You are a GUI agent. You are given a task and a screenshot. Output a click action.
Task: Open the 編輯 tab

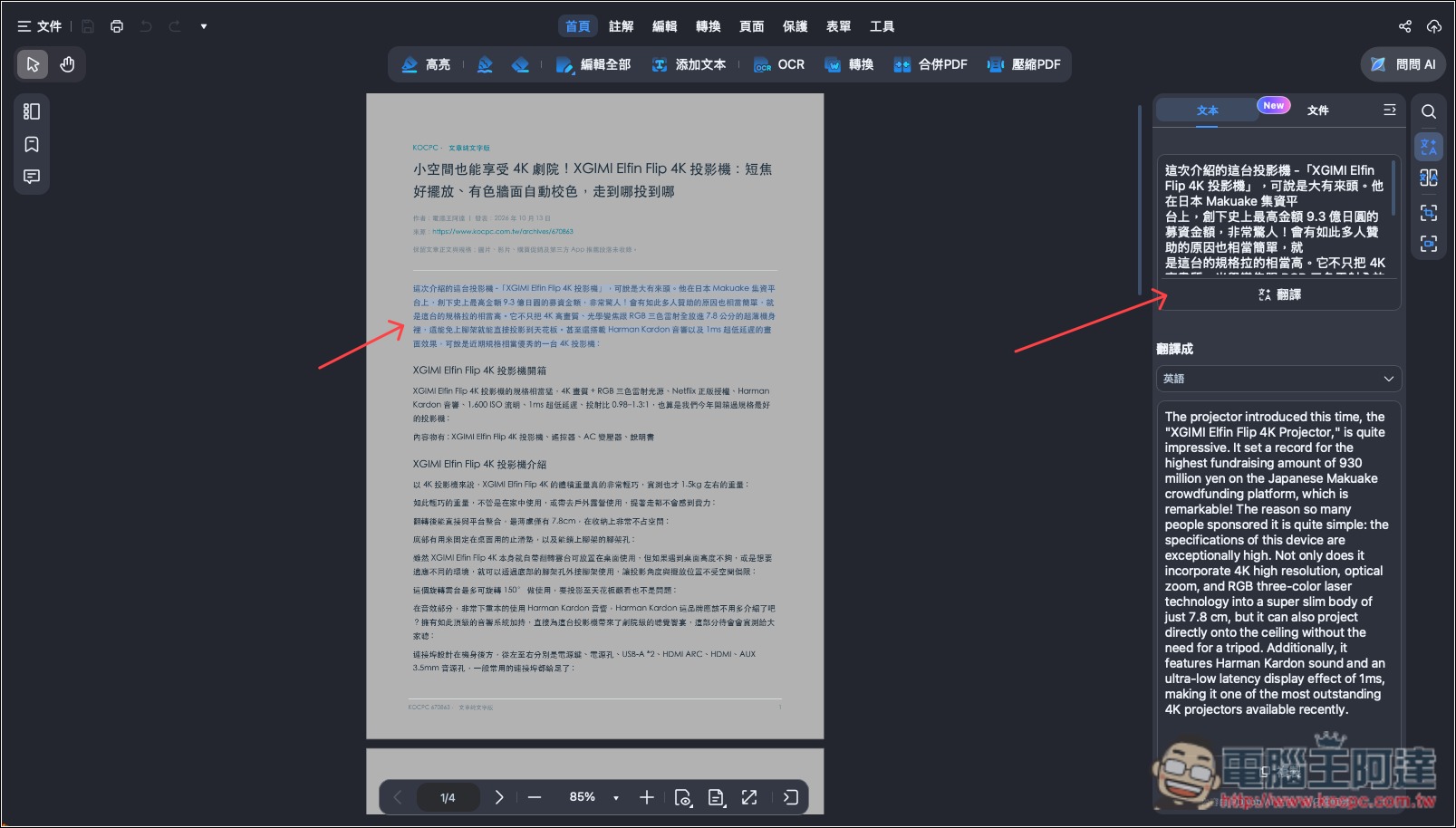665,26
